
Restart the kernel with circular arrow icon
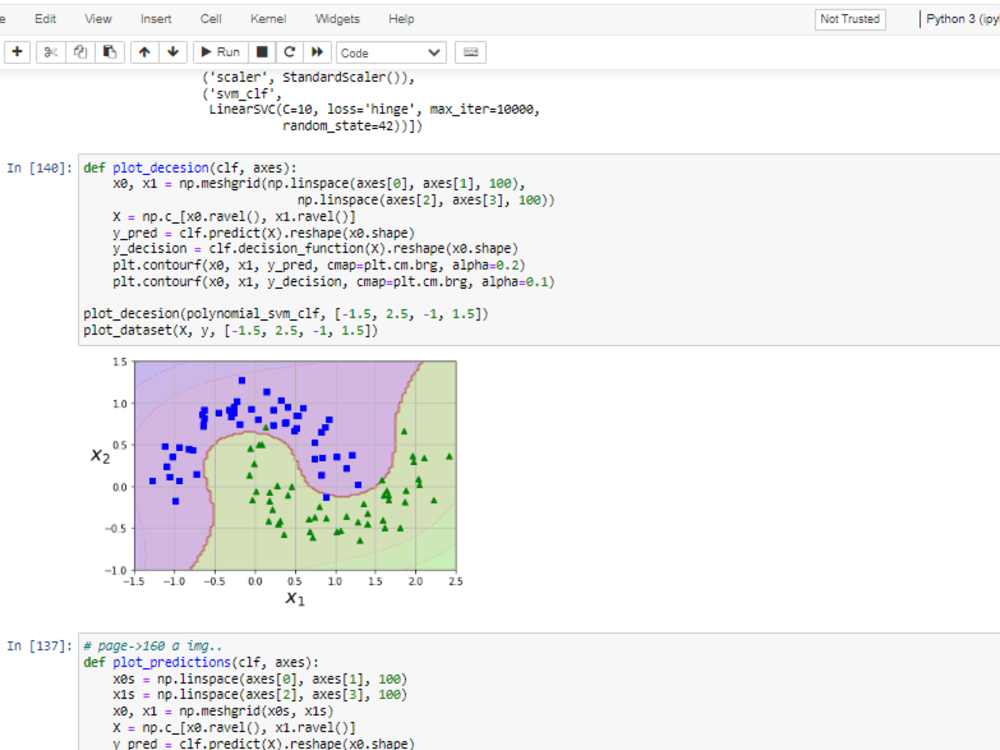(x=290, y=52)
